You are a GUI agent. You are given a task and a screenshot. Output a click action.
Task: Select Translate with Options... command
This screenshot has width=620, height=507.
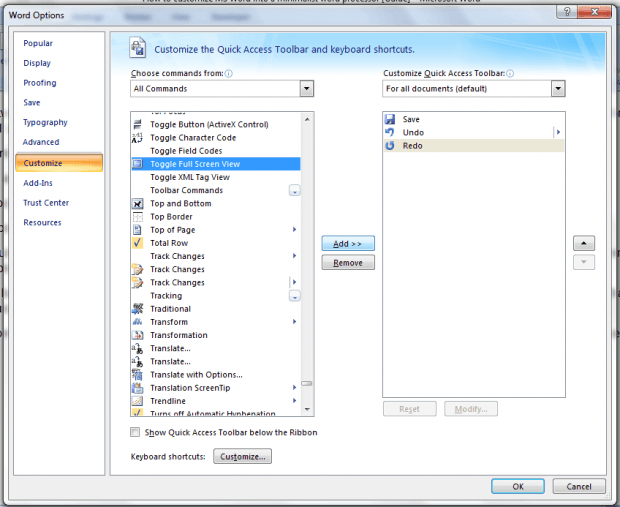[x=216, y=375]
